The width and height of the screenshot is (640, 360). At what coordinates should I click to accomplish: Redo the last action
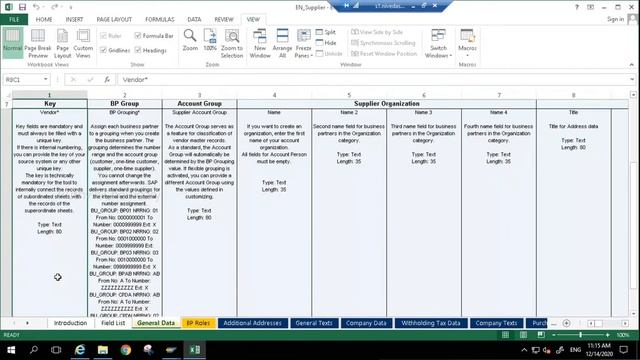[x=54, y=7]
